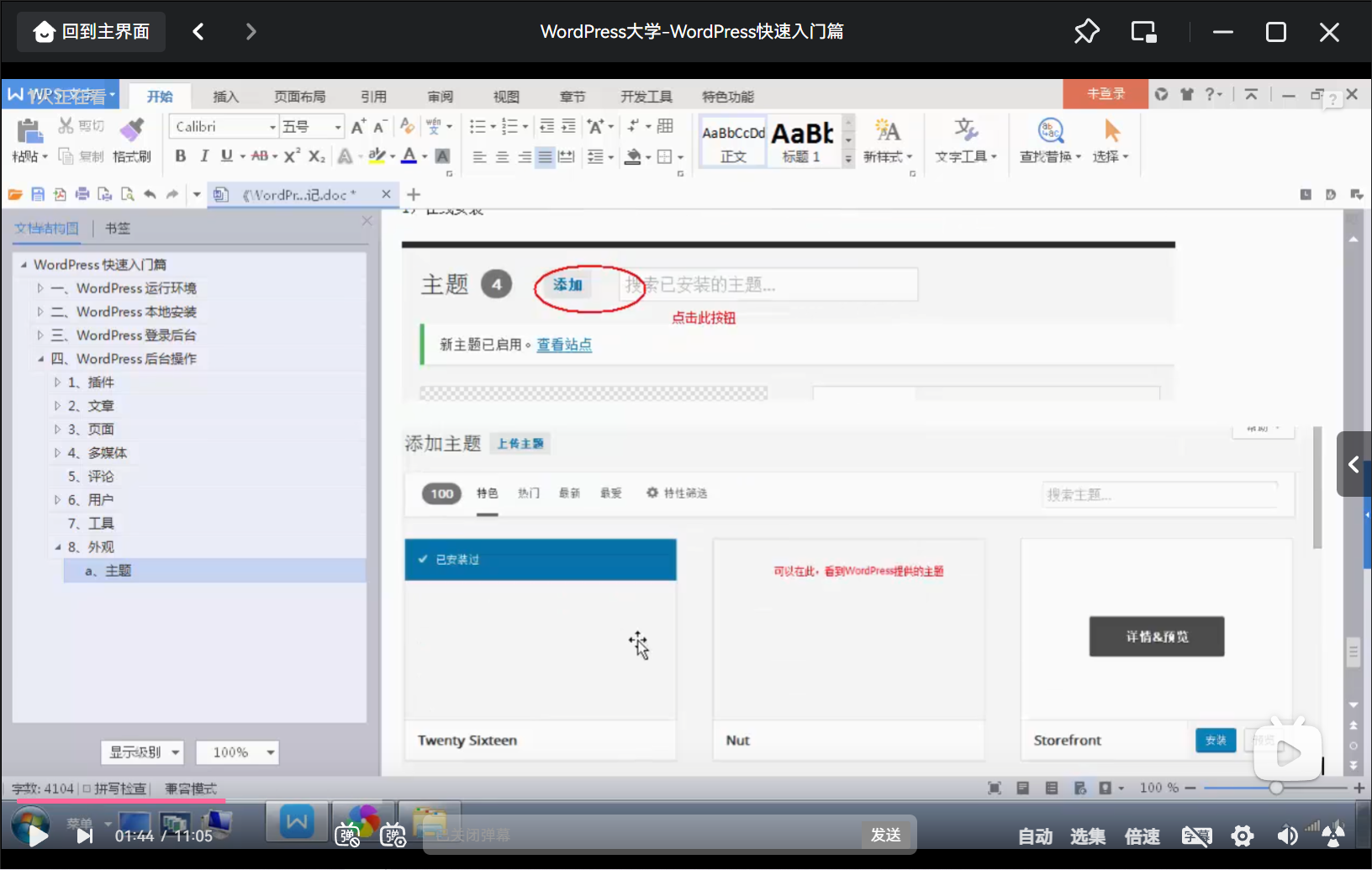Screen dimensions: 1372x870
Task: Align text left in paragraph group
Action: tap(479, 156)
